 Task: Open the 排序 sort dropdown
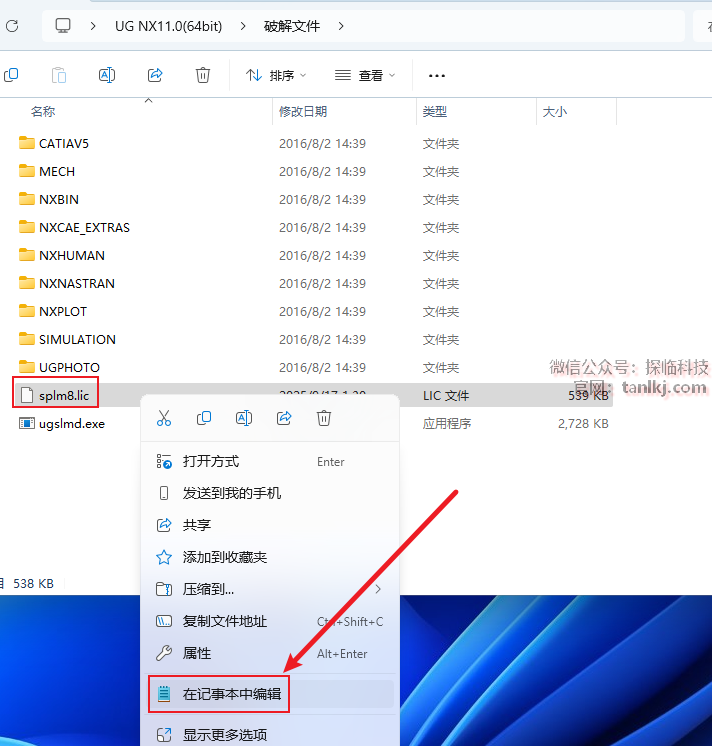276,75
